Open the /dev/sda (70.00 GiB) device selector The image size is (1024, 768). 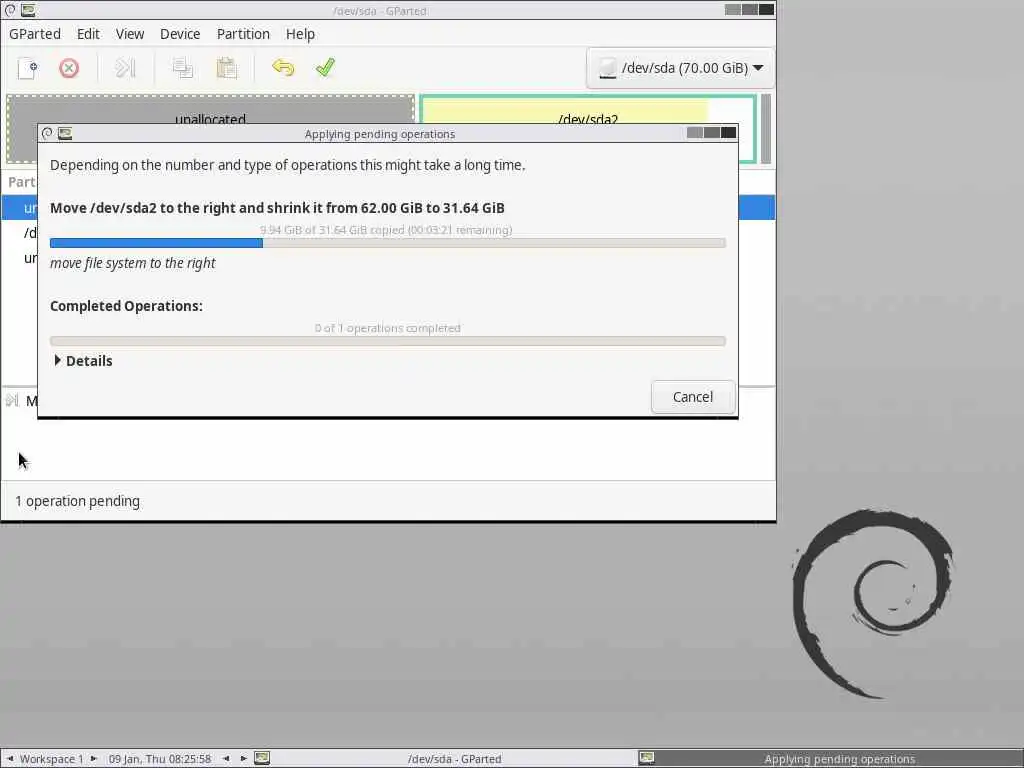680,68
